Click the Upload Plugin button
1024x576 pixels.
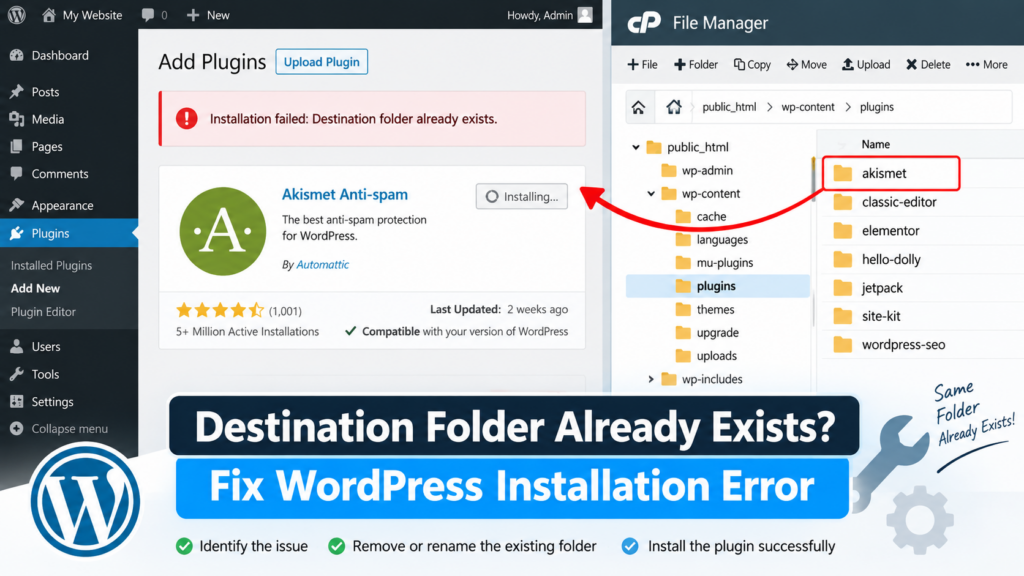click(x=321, y=62)
